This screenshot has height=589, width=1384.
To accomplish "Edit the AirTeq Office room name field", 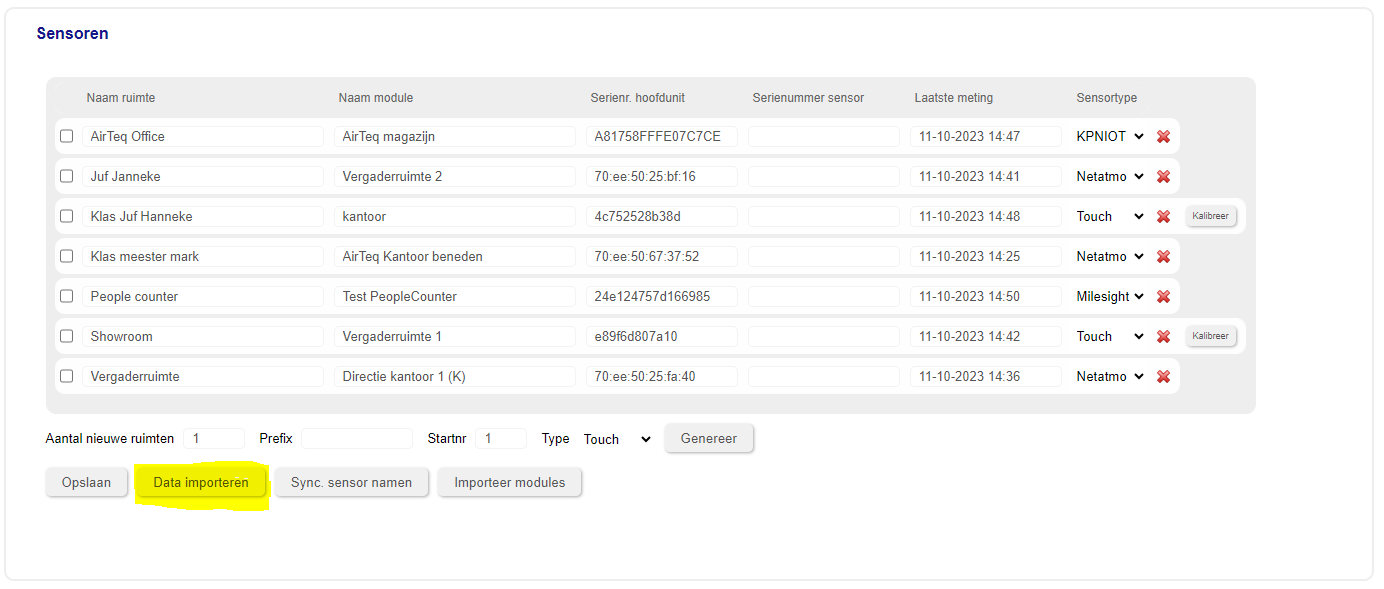I will click(x=203, y=136).
